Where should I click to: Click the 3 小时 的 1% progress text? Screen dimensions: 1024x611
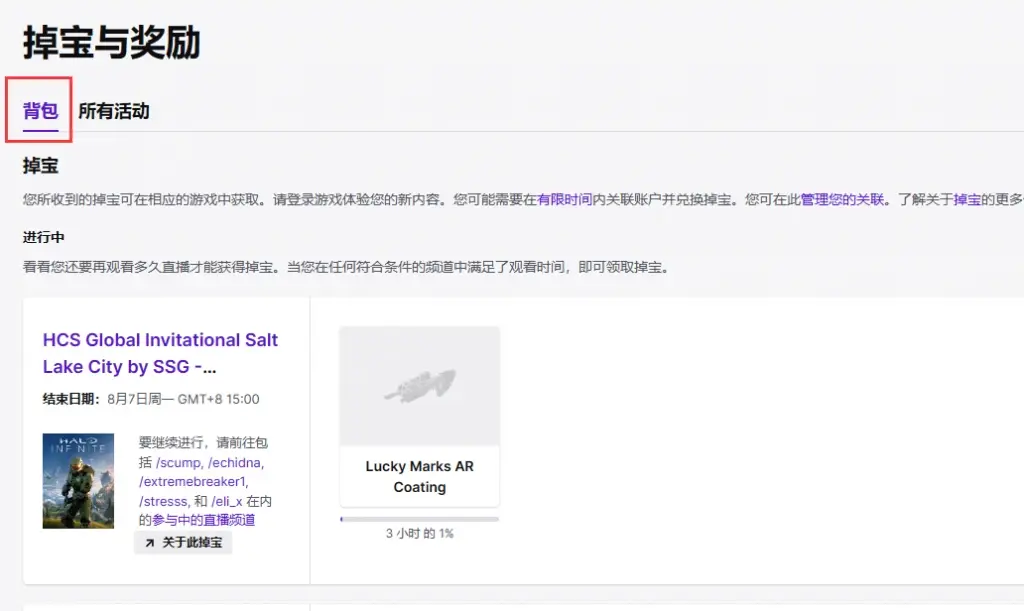(419, 534)
